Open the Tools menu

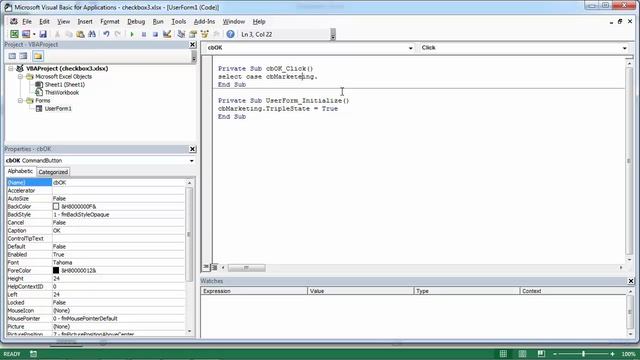(x=178, y=22)
